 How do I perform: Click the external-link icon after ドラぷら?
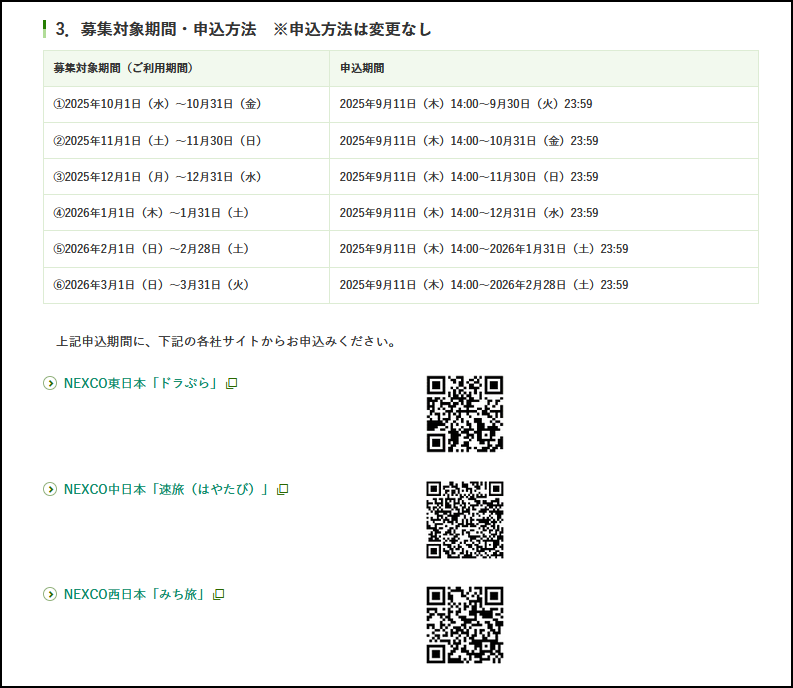tap(232, 383)
